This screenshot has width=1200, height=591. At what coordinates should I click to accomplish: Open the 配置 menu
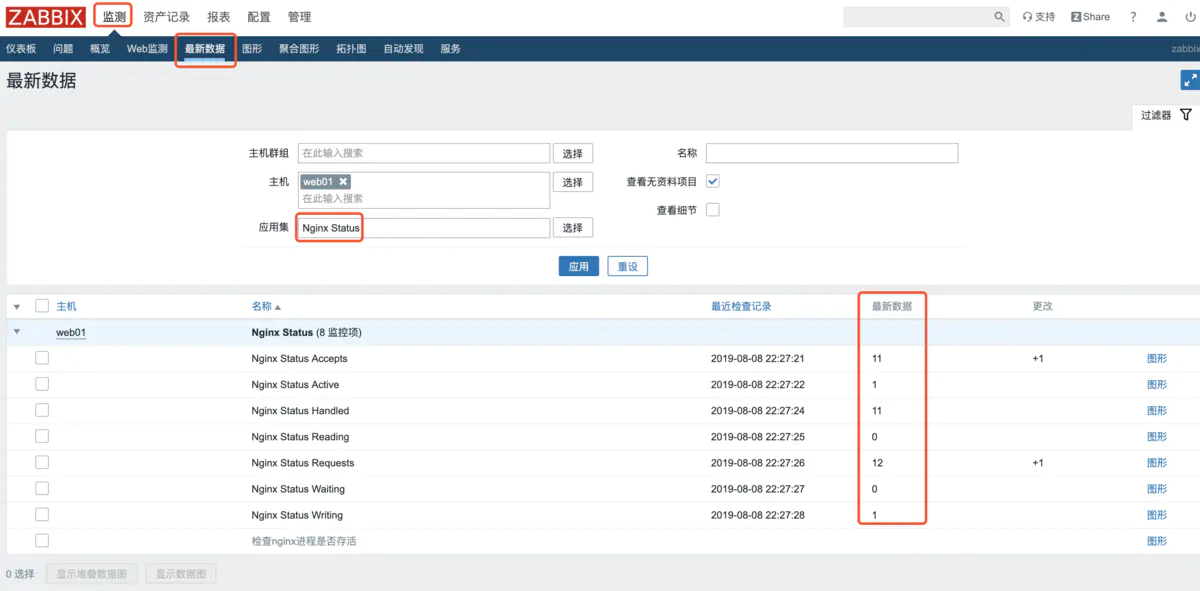[x=258, y=17]
